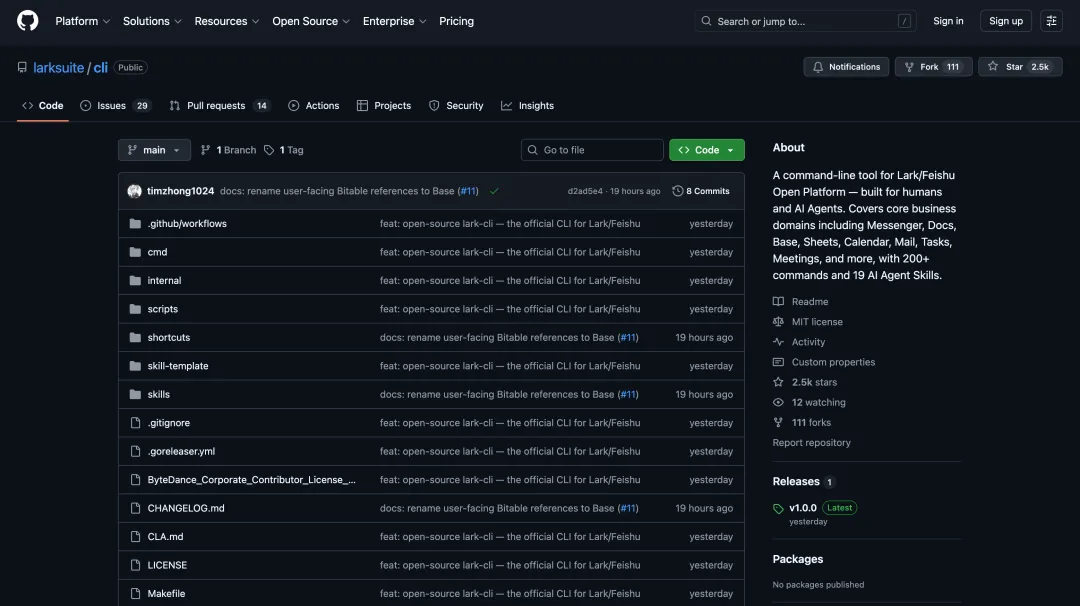The height and width of the screenshot is (606, 1080).
Task: Click the Makefile file icon
Action: (135, 594)
